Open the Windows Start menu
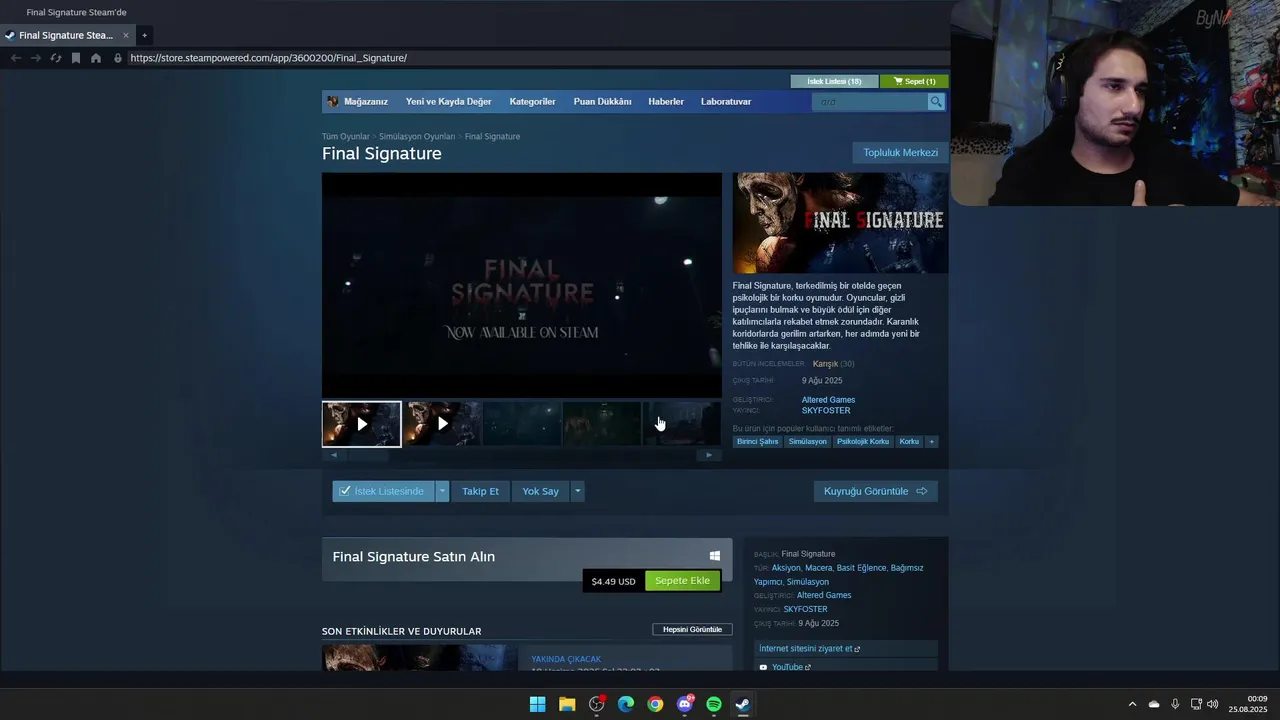 [537, 704]
